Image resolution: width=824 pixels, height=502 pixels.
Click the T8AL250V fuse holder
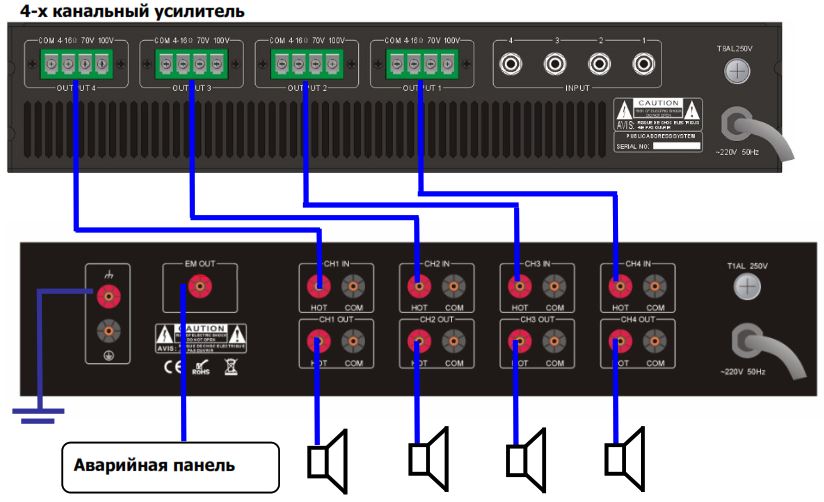click(737, 71)
